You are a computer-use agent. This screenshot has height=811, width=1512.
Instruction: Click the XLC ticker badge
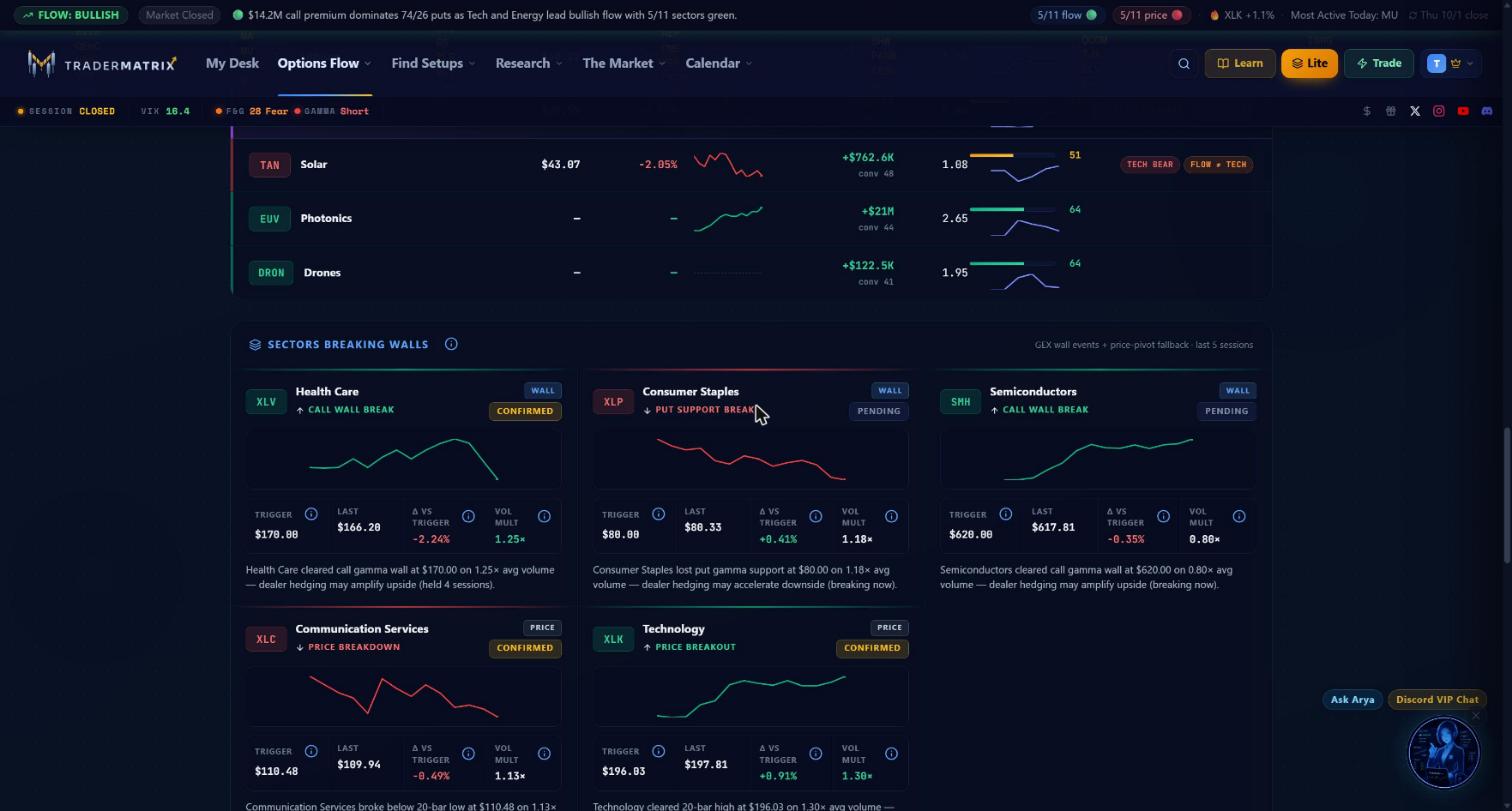coord(266,639)
